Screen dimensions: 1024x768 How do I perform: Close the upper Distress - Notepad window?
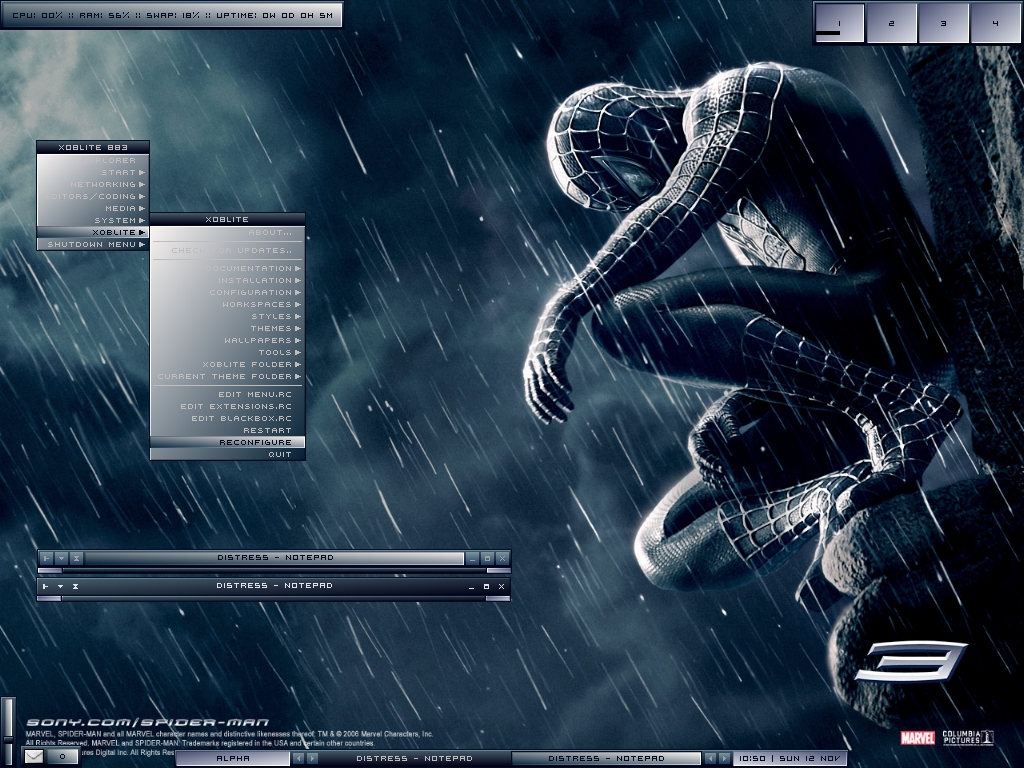[x=502, y=558]
